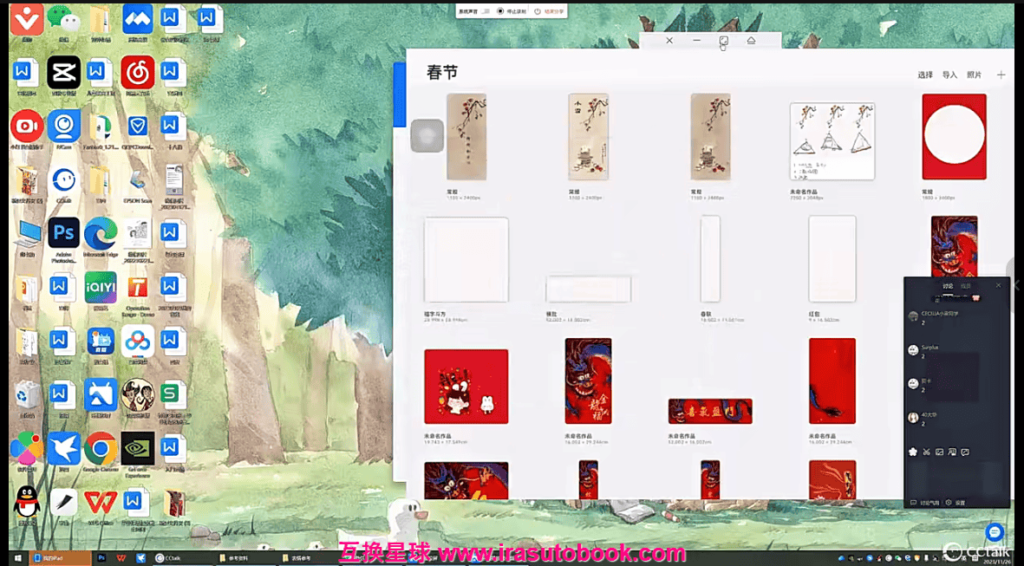The image size is (1024, 566).
Task: Open the iQIYI desktop app icon
Action: click(x=100, y=287)
